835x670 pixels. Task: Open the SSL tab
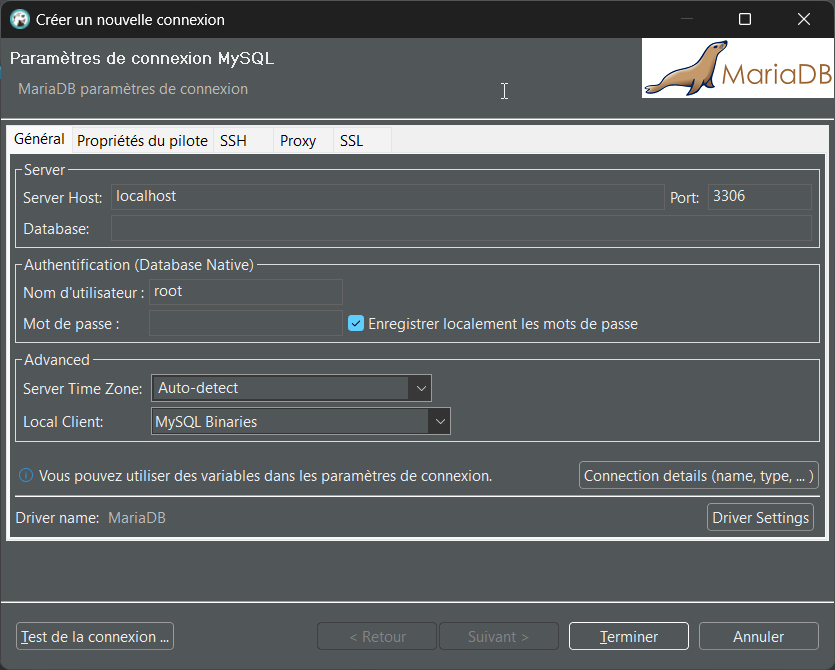click(351, 140)
